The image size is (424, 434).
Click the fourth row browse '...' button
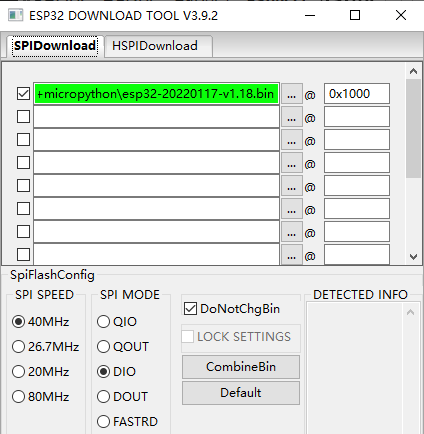click(292, 163)
